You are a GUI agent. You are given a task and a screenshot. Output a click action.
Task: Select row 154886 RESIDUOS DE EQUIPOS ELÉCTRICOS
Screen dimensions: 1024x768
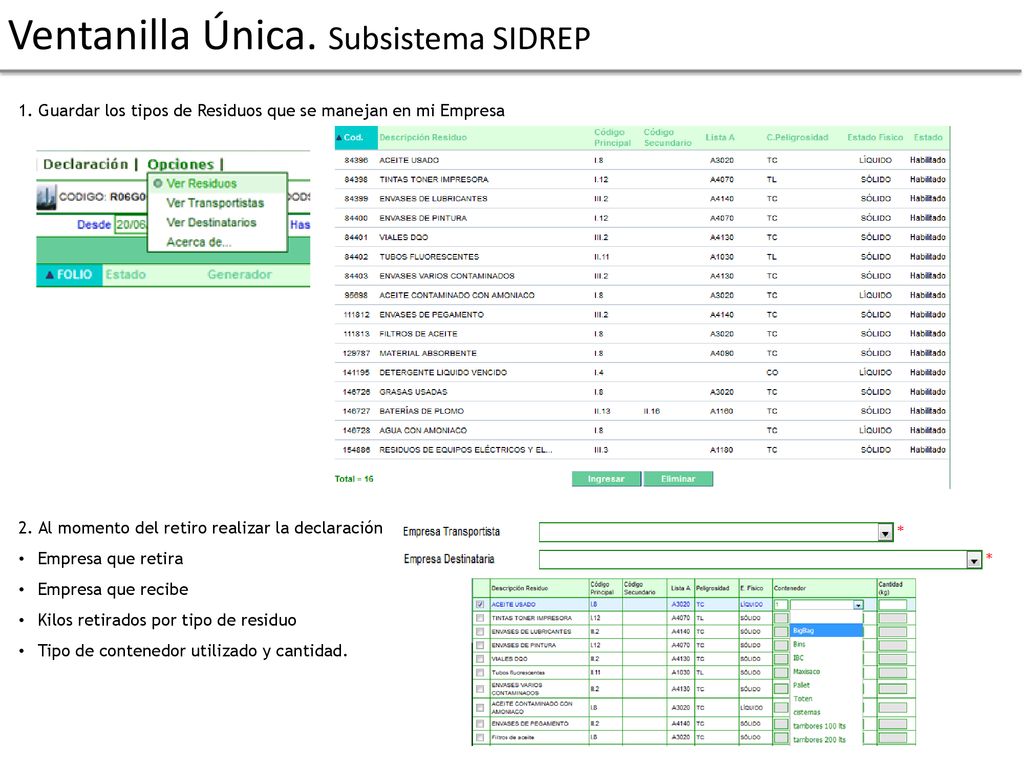coord(642,450)
